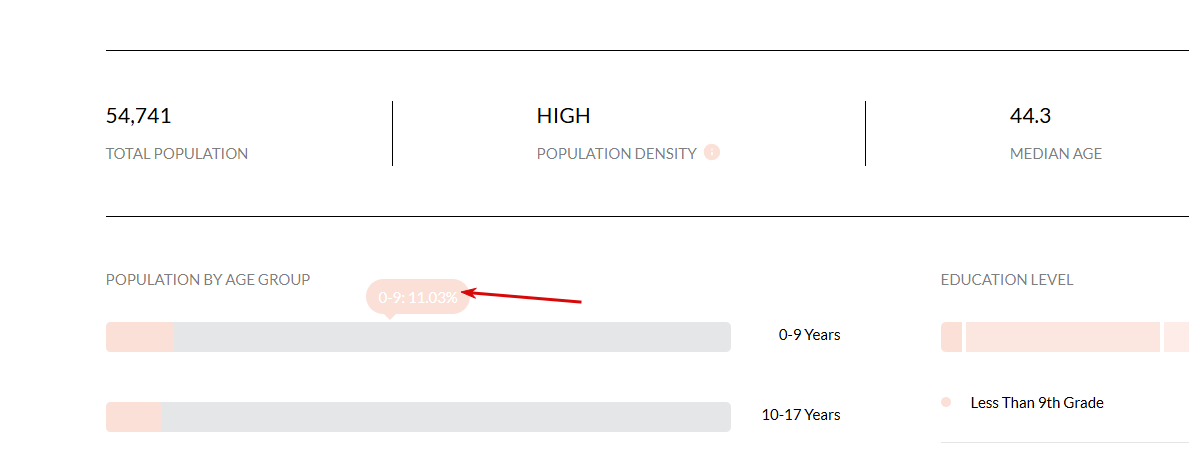This screenshot has width=1189, height=471.
Task: Click the HIGH population density value
Action: [563, 116]
